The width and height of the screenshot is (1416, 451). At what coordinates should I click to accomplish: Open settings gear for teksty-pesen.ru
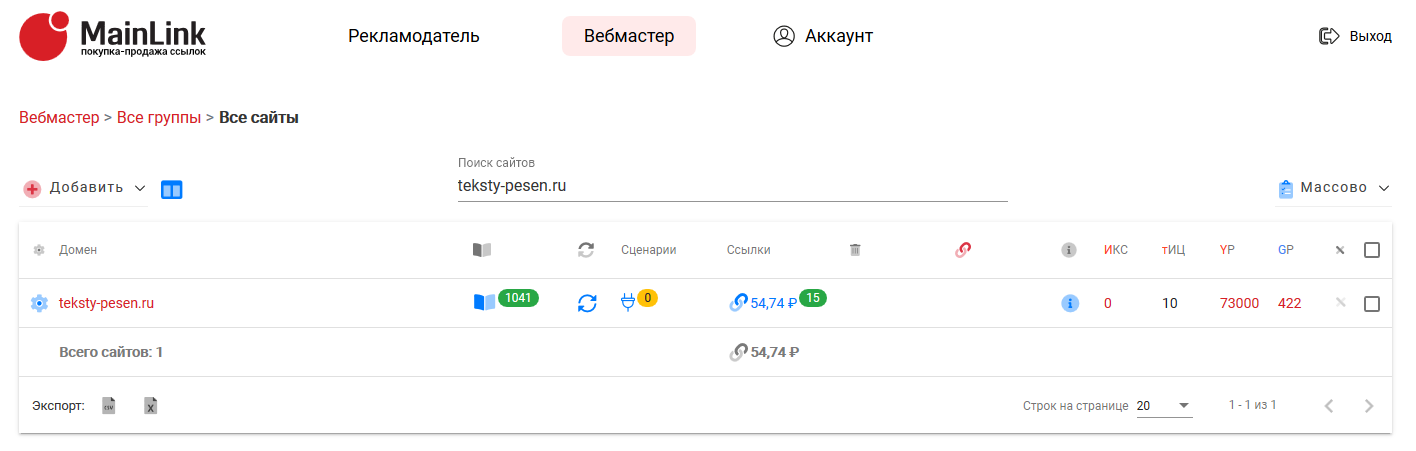(39, 303)
